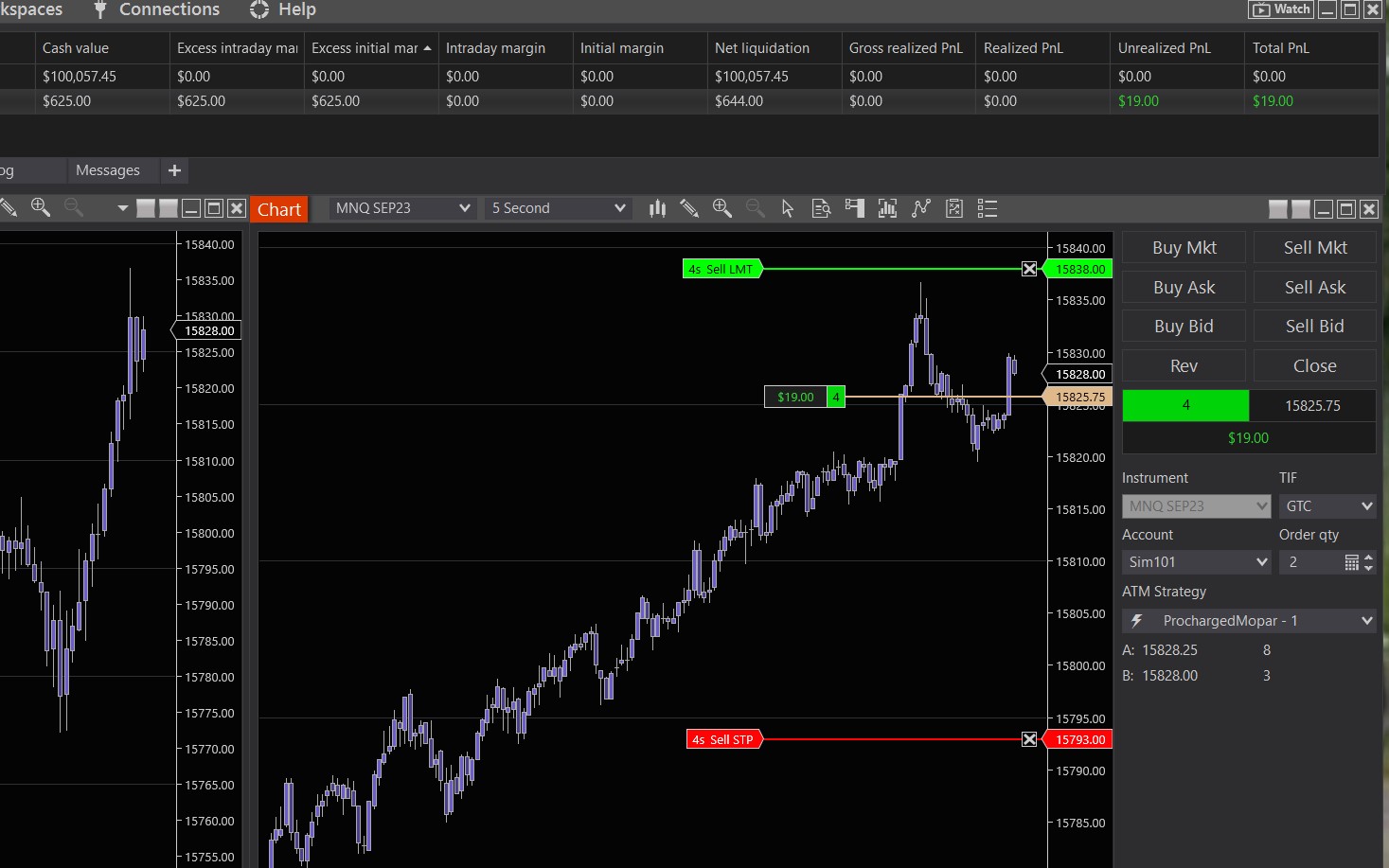Sort by Excess initial margin column header
This screenshot has width=1389, height=868.
(371, 48)
